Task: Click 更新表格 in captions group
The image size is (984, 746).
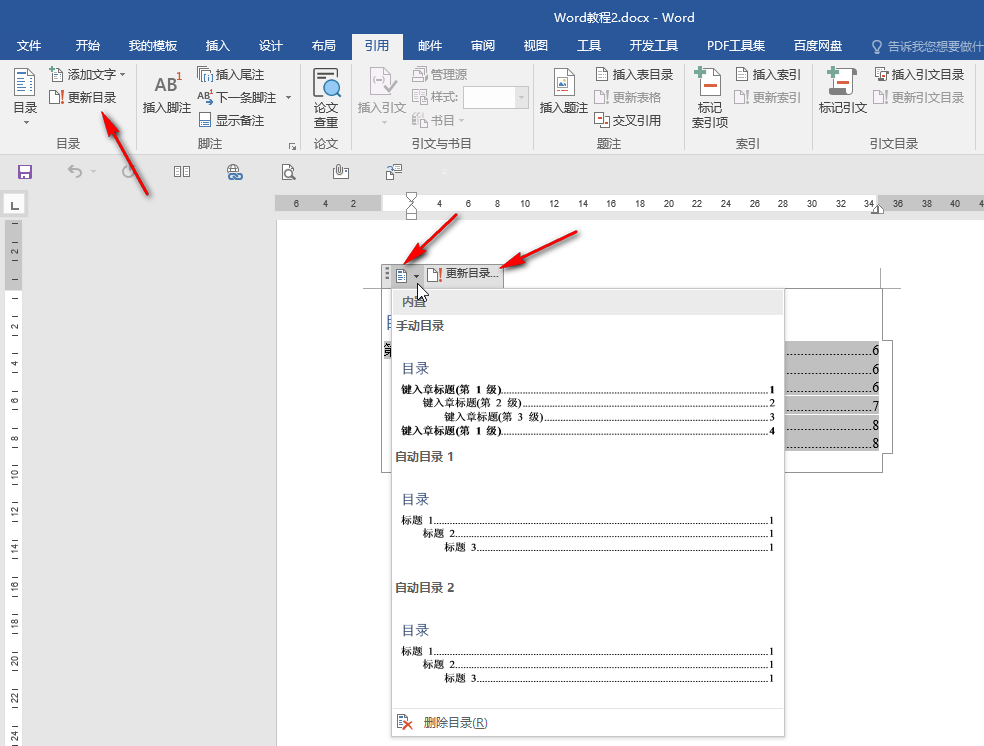Action: [628, 97]
